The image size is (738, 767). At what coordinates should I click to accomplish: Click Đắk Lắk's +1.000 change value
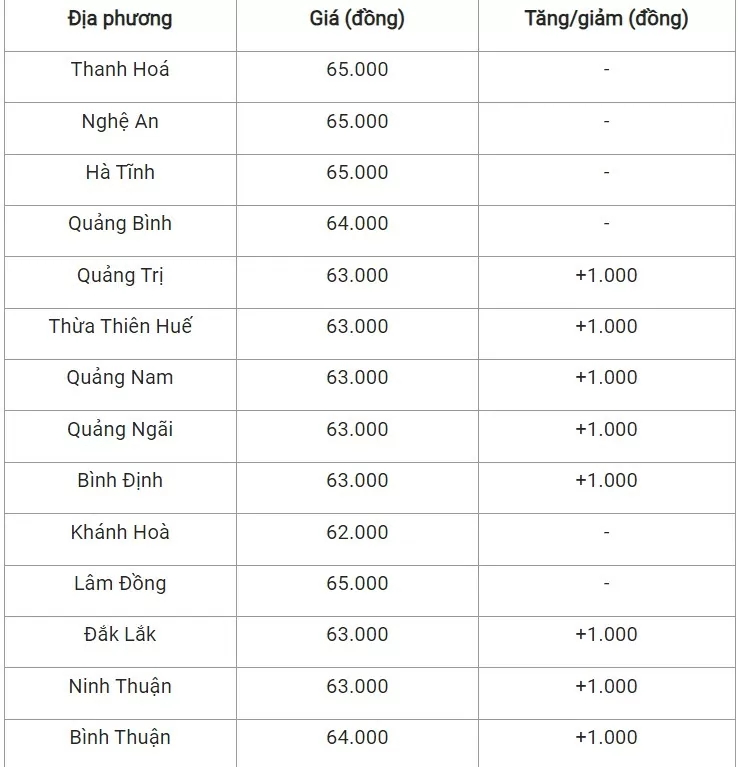pos(606,635)
